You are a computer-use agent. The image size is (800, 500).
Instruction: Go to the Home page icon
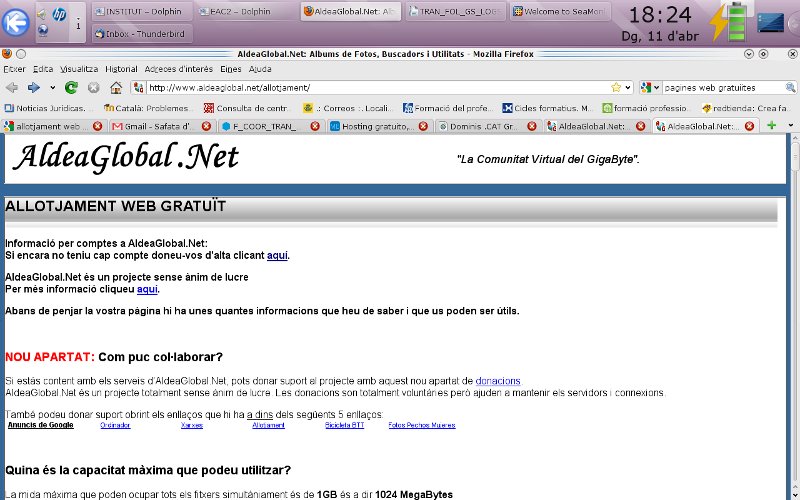tap(116, 88)
